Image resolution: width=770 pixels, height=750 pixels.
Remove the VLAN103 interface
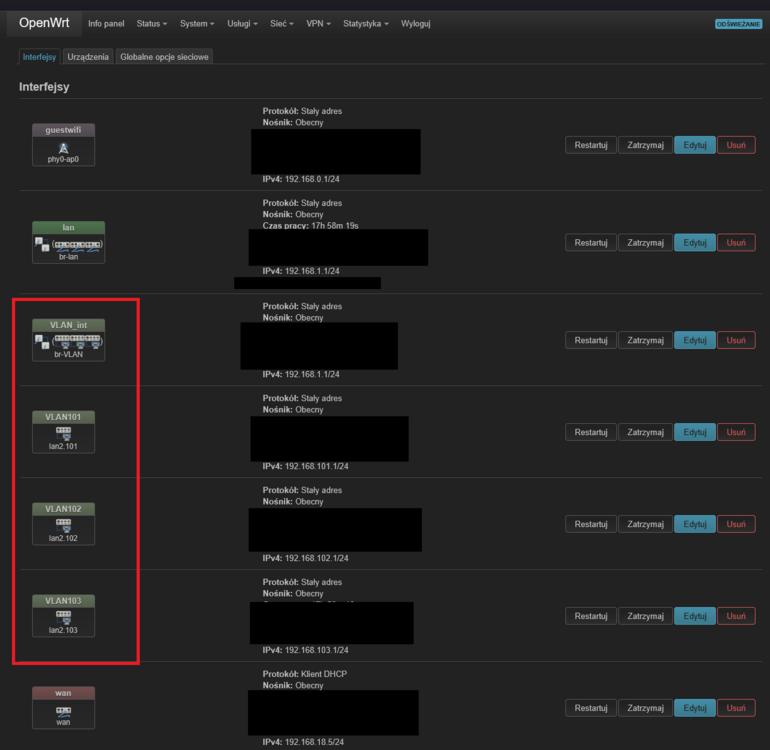(x=736, y=616)
